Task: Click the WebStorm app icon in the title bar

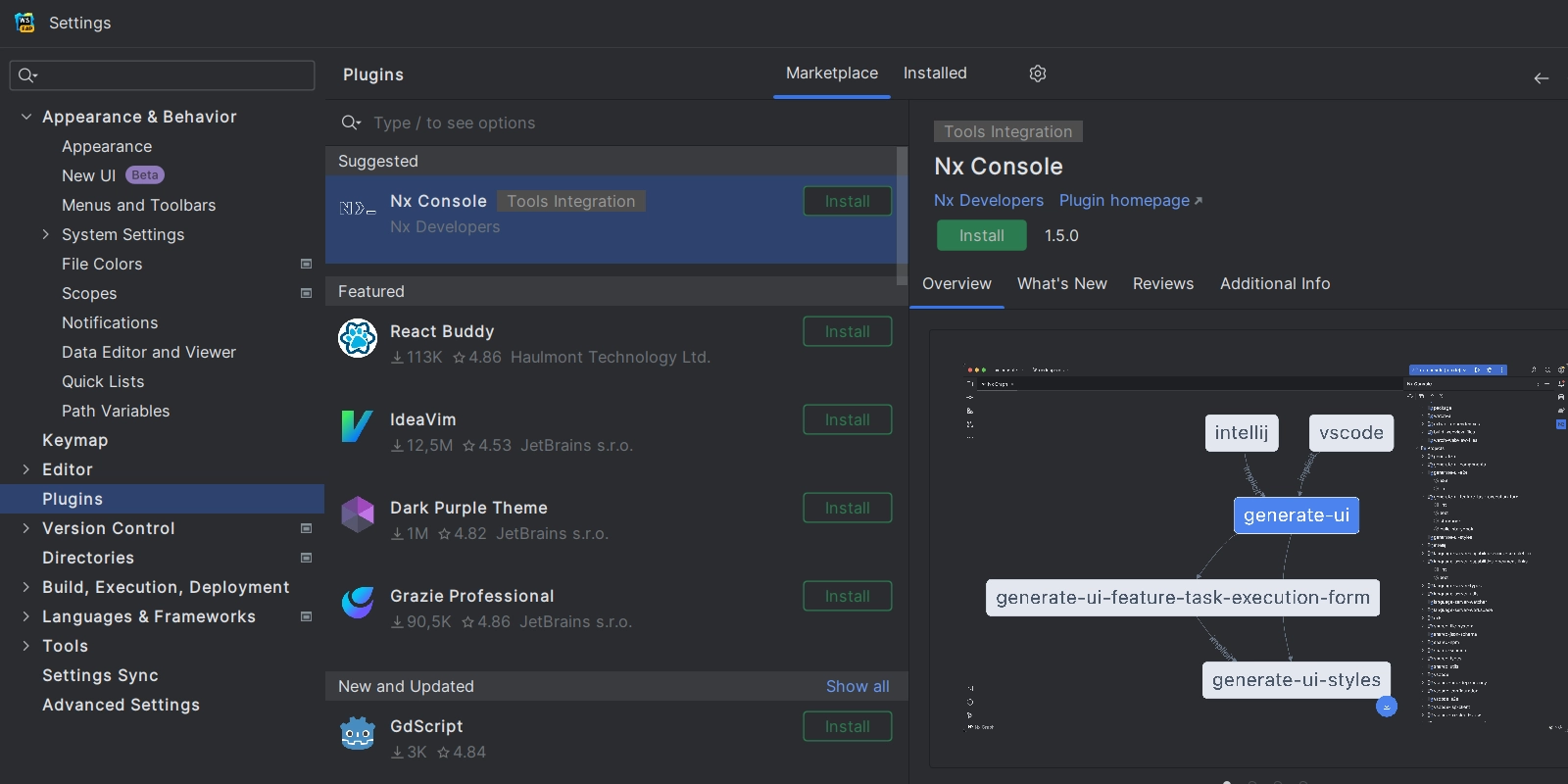Action: (x=24, y=23)
